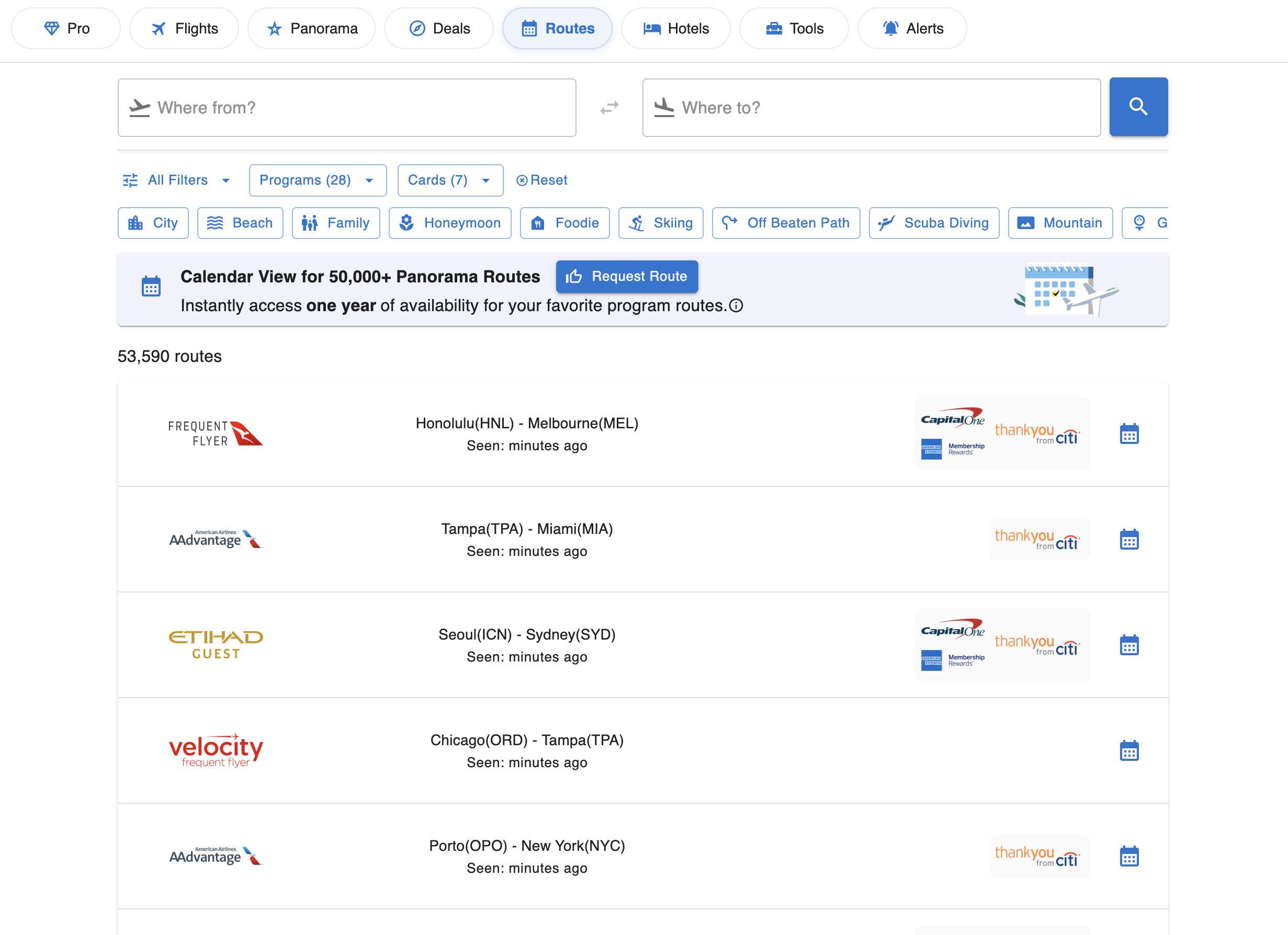Click the Velocity Frequent Flyer logo
This screenshot has width=1288, height=935.
pyautogui.click(x=216, y=750)
